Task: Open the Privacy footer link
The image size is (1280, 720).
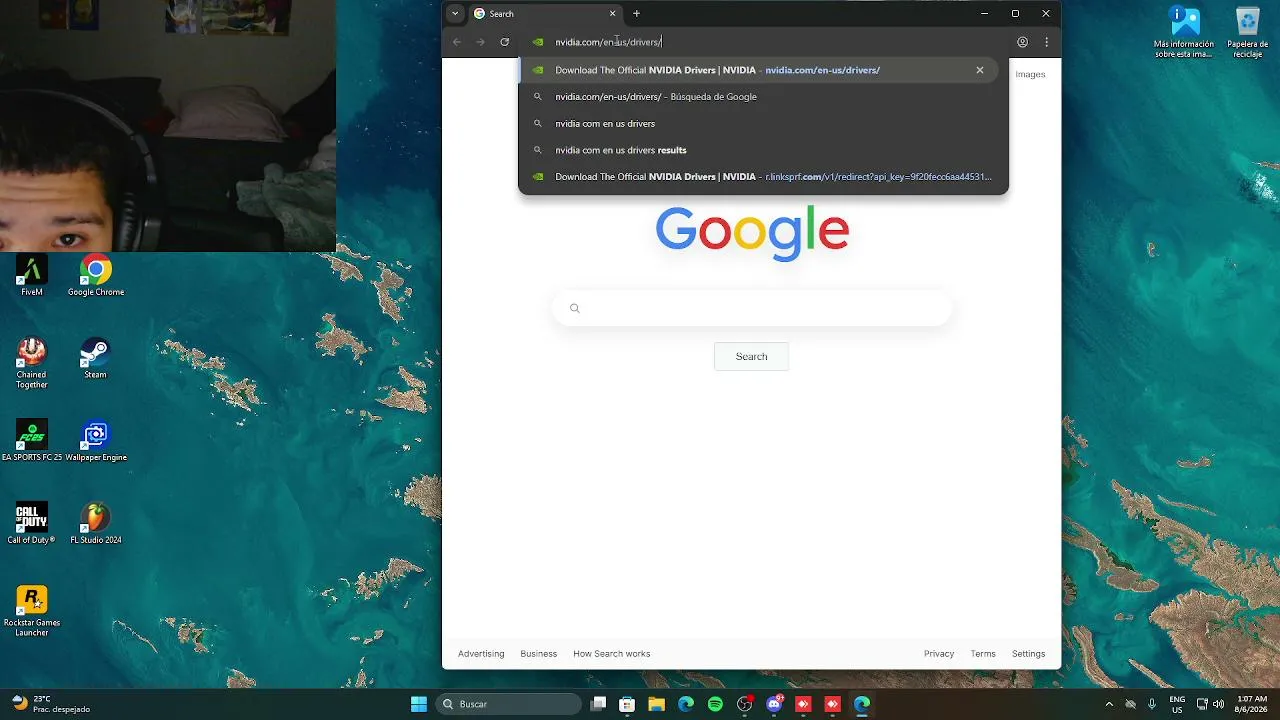Action: click(939, 654)
